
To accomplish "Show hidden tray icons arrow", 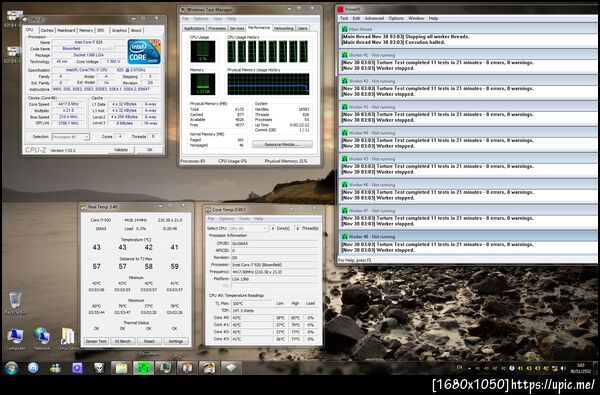I will pyautogui.click(x=470, y=369).
